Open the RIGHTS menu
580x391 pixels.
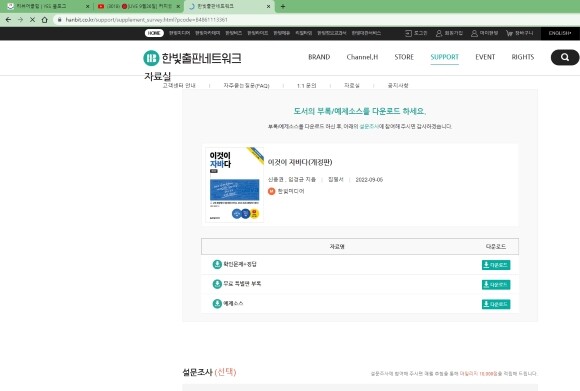(x=523, y=57)
